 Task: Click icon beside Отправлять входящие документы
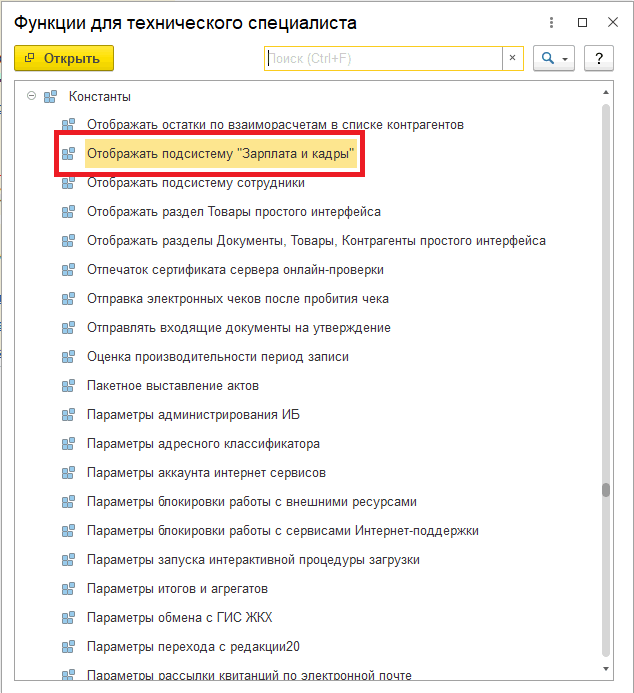68,327
